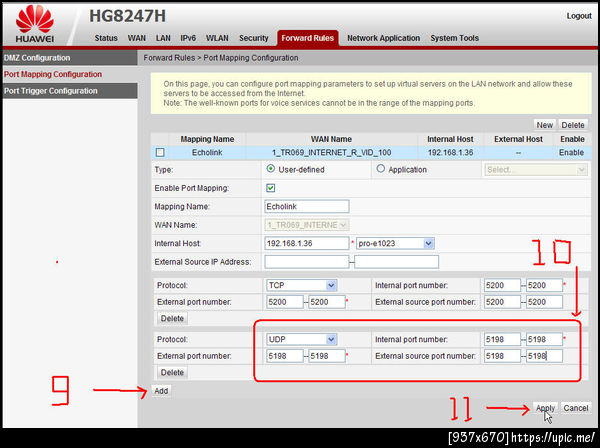Click the Internal Host column header
The width and height of the screenshot is (600, 448).
[450, 139]
